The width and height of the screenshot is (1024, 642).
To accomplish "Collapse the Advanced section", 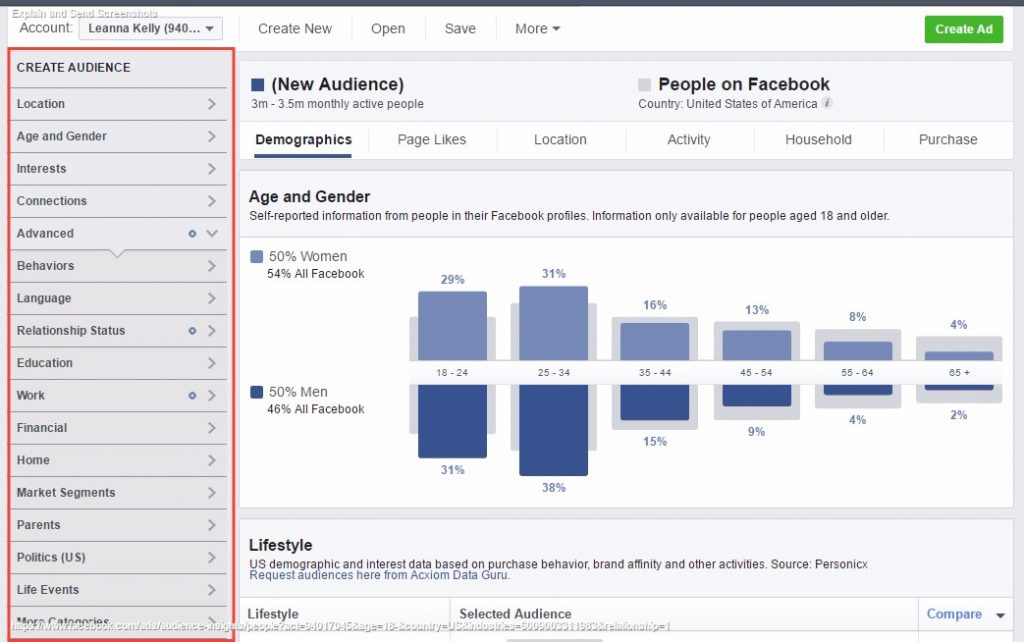I will coord(118,233).
